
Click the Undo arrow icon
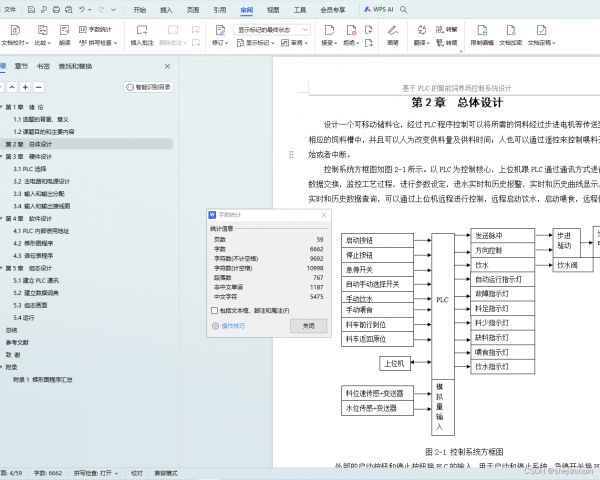click(x=82, y=10)
